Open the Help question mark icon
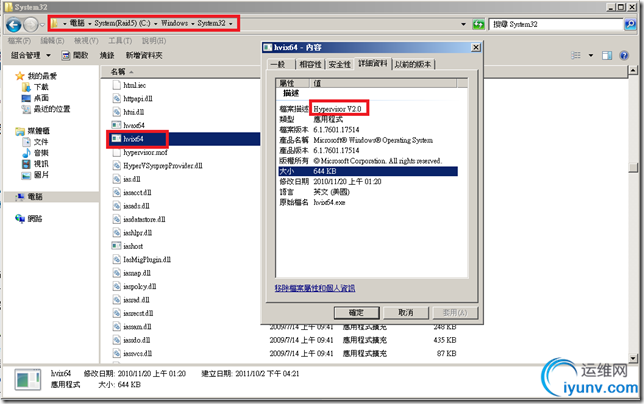 624,55
